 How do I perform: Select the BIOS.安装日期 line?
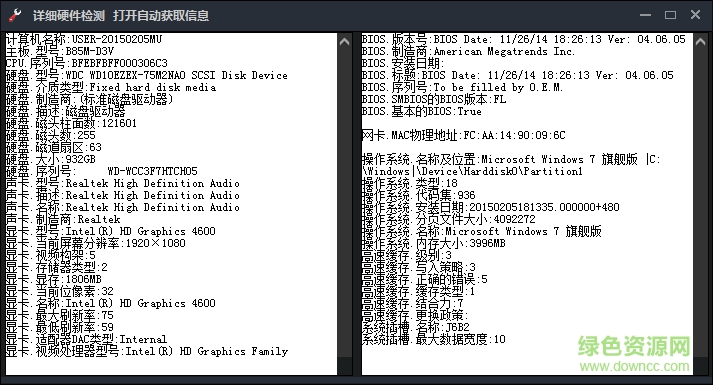[403, 63]
